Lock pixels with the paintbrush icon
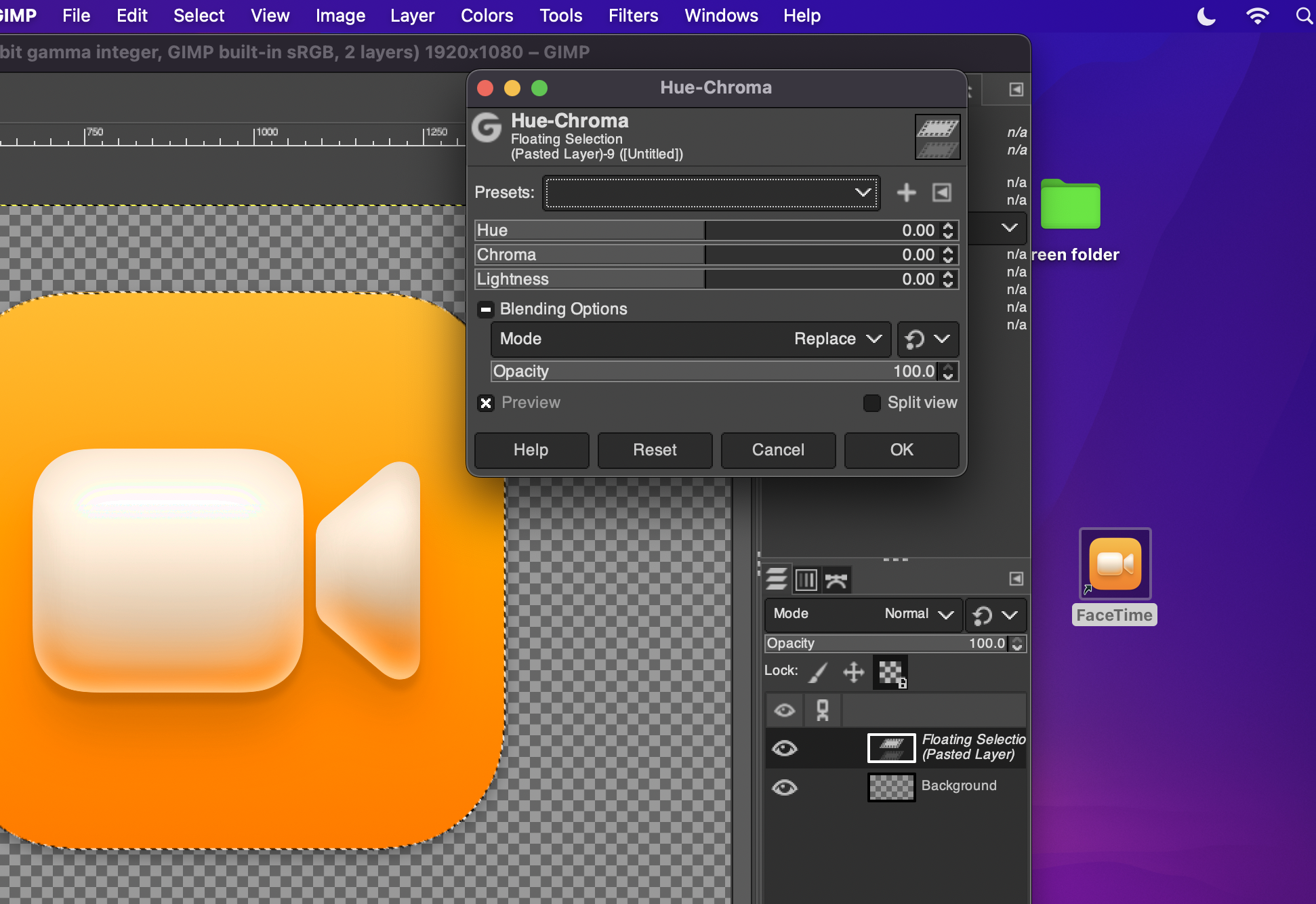Viewport: 1316px width, 904px height. [819, 672]
